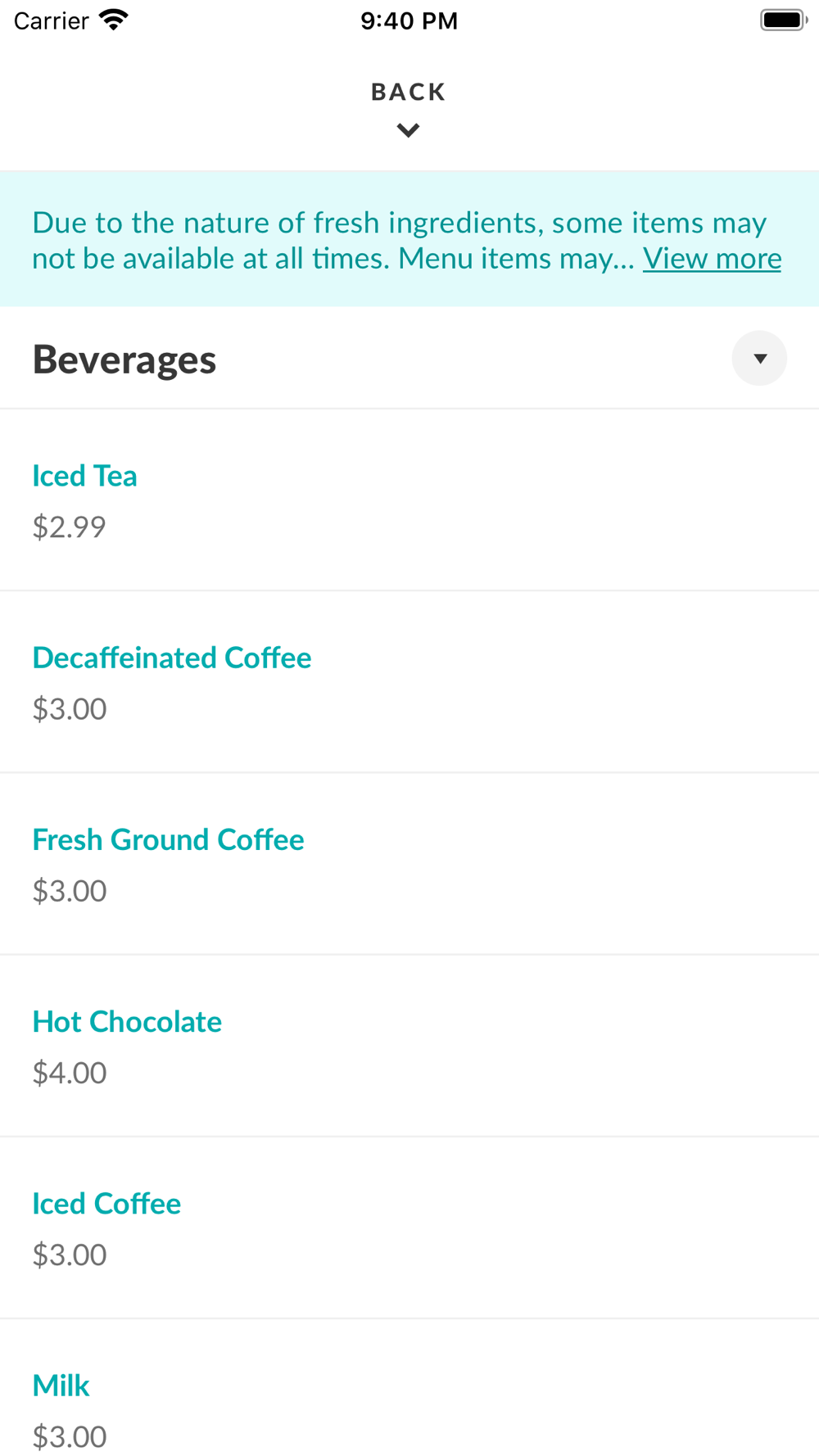Tap the fresh ingredients notice banner

click(x=328, y=239)
